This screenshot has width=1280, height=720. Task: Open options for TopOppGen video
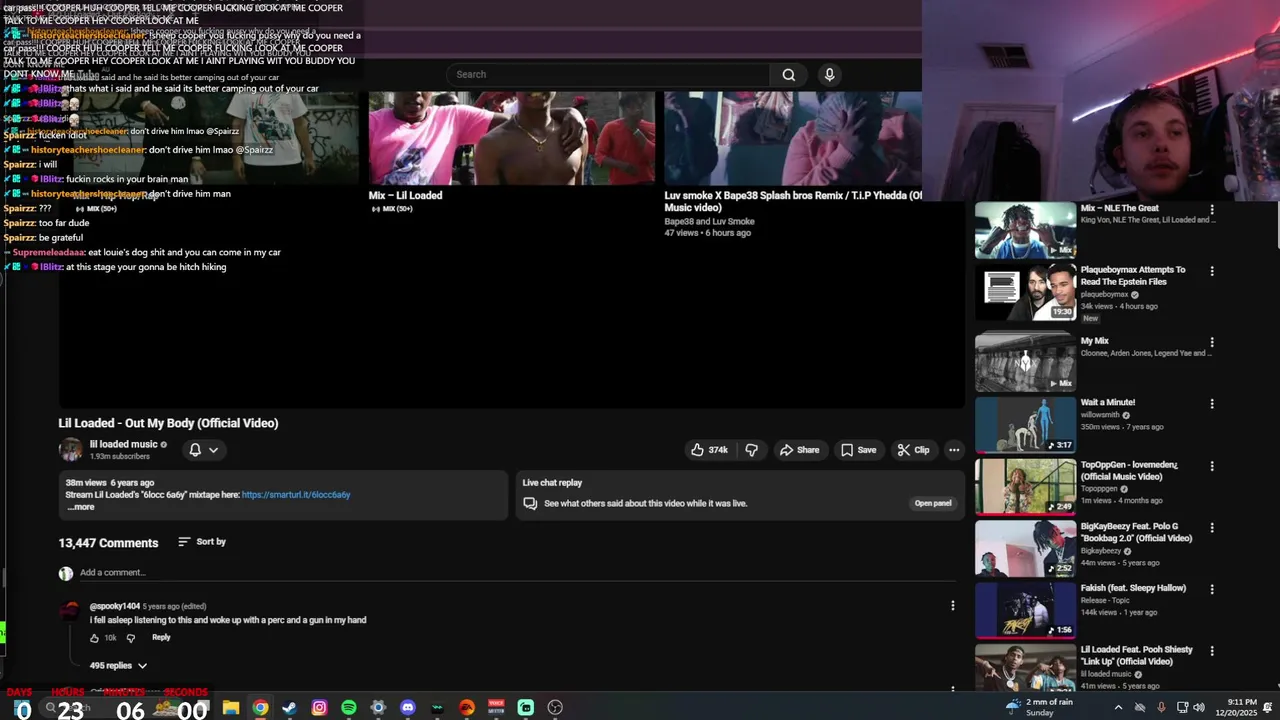1212,466
